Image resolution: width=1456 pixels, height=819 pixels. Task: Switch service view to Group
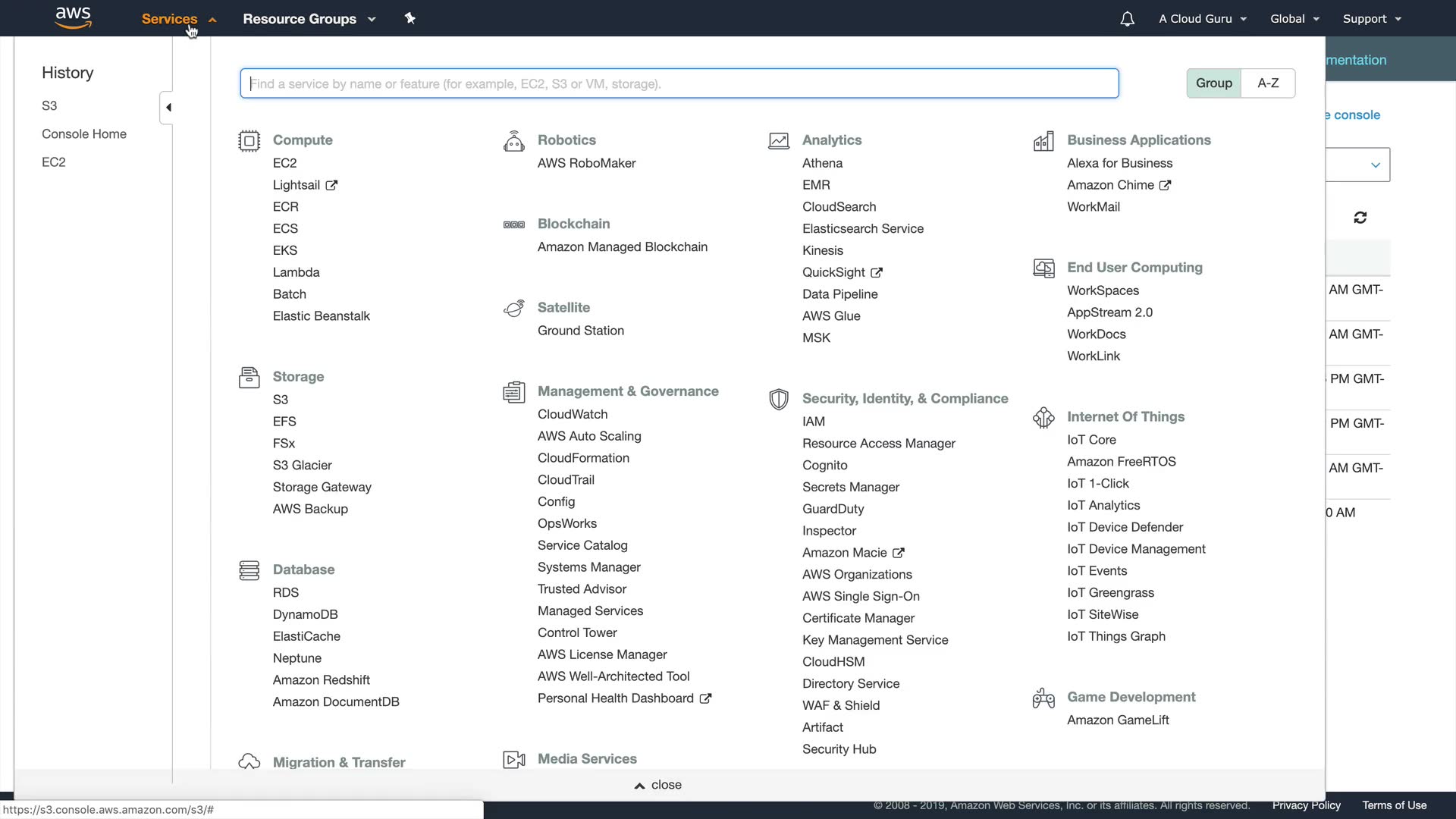(x=1213, y=83)
